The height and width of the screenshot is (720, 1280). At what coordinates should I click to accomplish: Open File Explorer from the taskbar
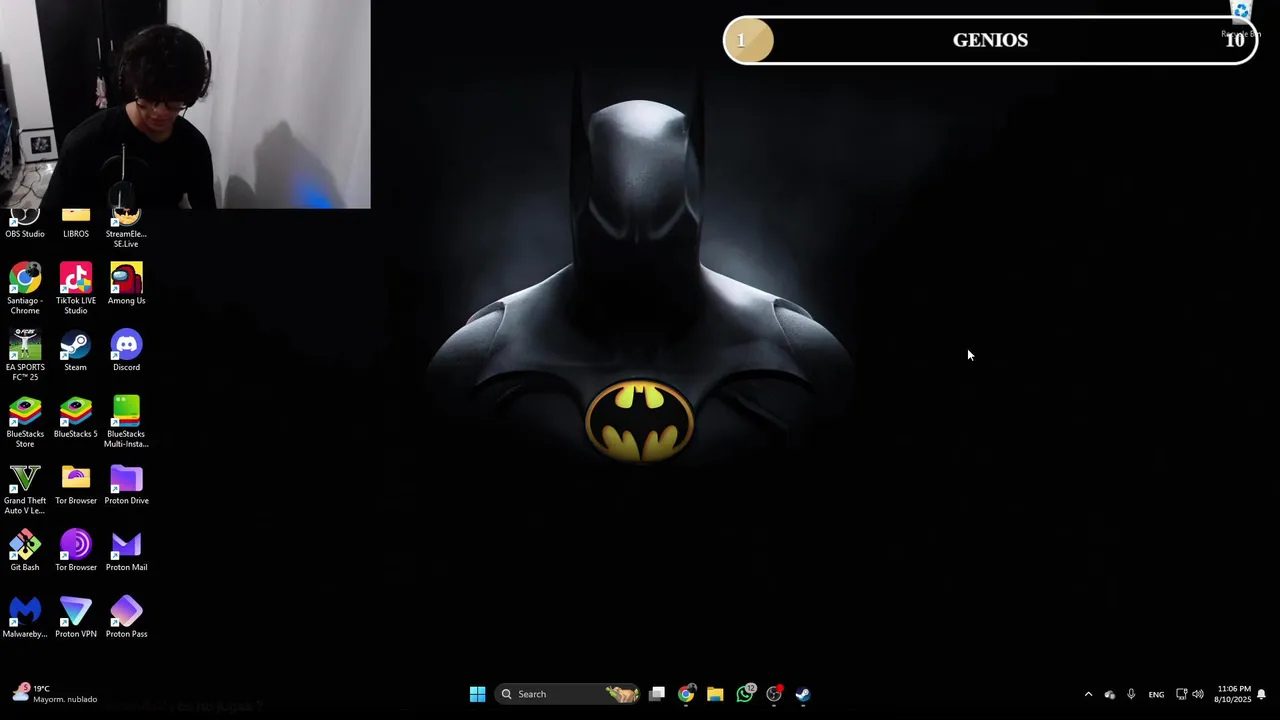[715, 694]
